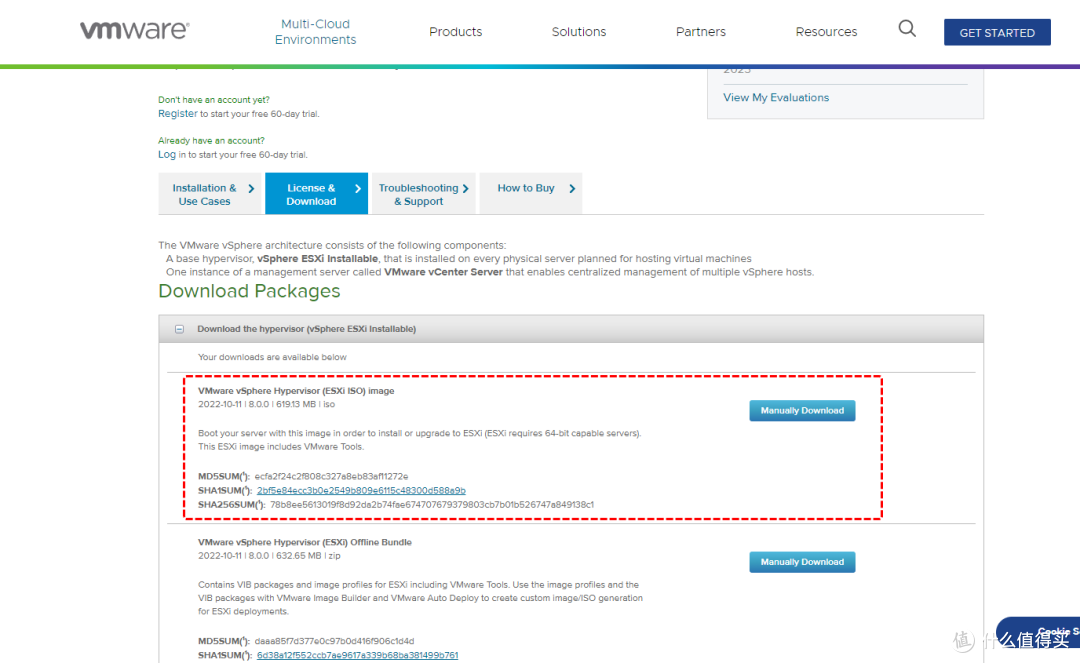Screen dimensions: 1080x663
Task: Click '2022-10-11 | 8.0.0 | 619.13 MB | iso' line
Action: [267, 404]
